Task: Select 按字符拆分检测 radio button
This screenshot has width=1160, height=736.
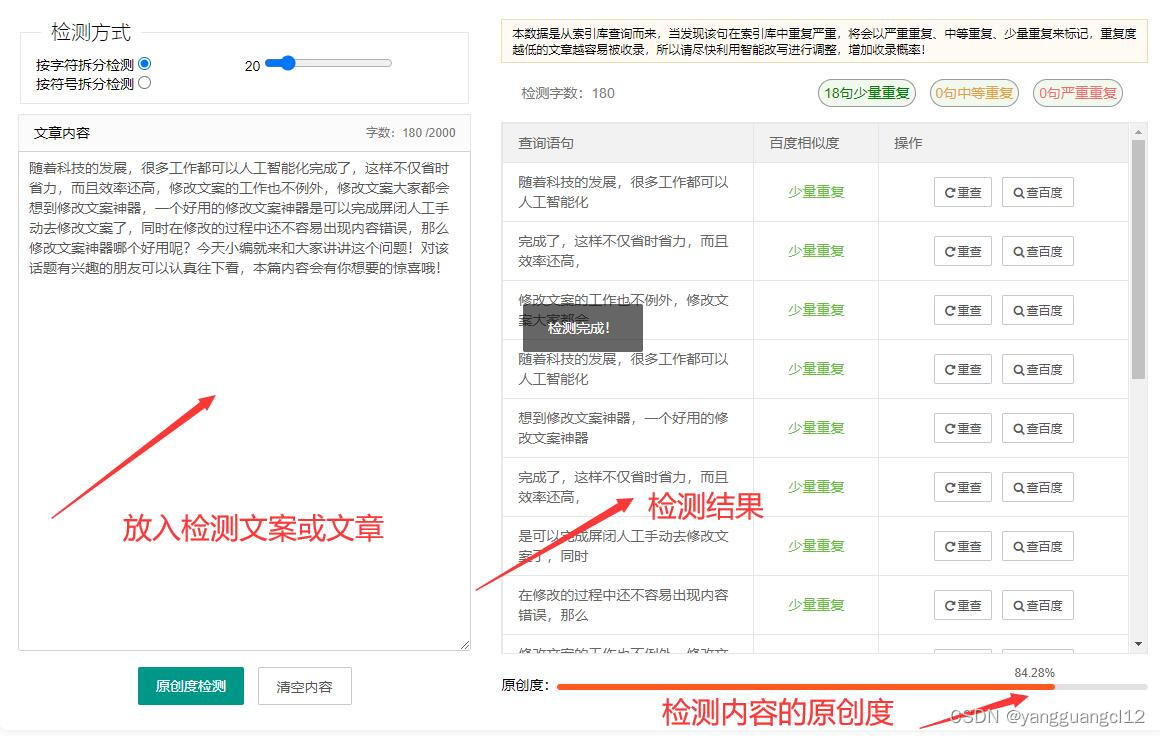Action: click(x=144, y=64)
